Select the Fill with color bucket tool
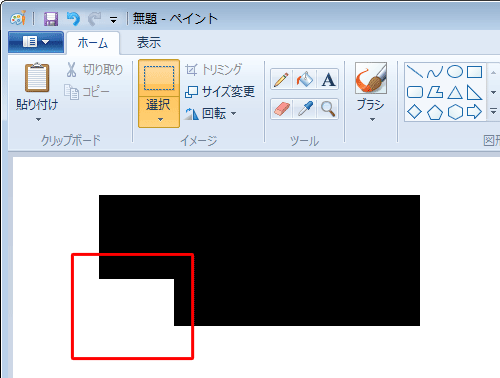 305,79
